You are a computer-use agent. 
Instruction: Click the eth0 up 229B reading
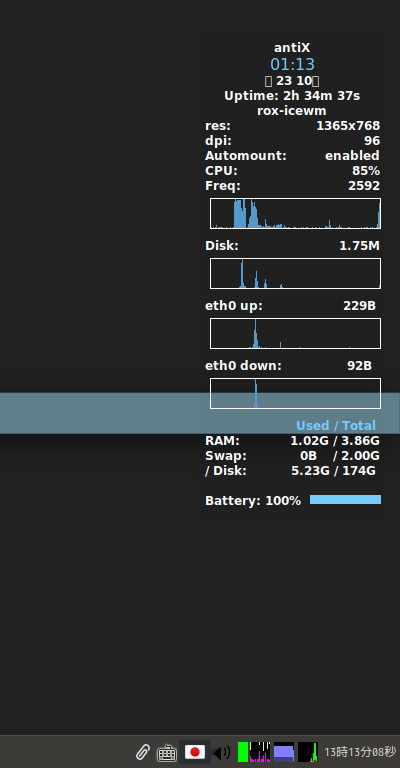click(359, 306)
